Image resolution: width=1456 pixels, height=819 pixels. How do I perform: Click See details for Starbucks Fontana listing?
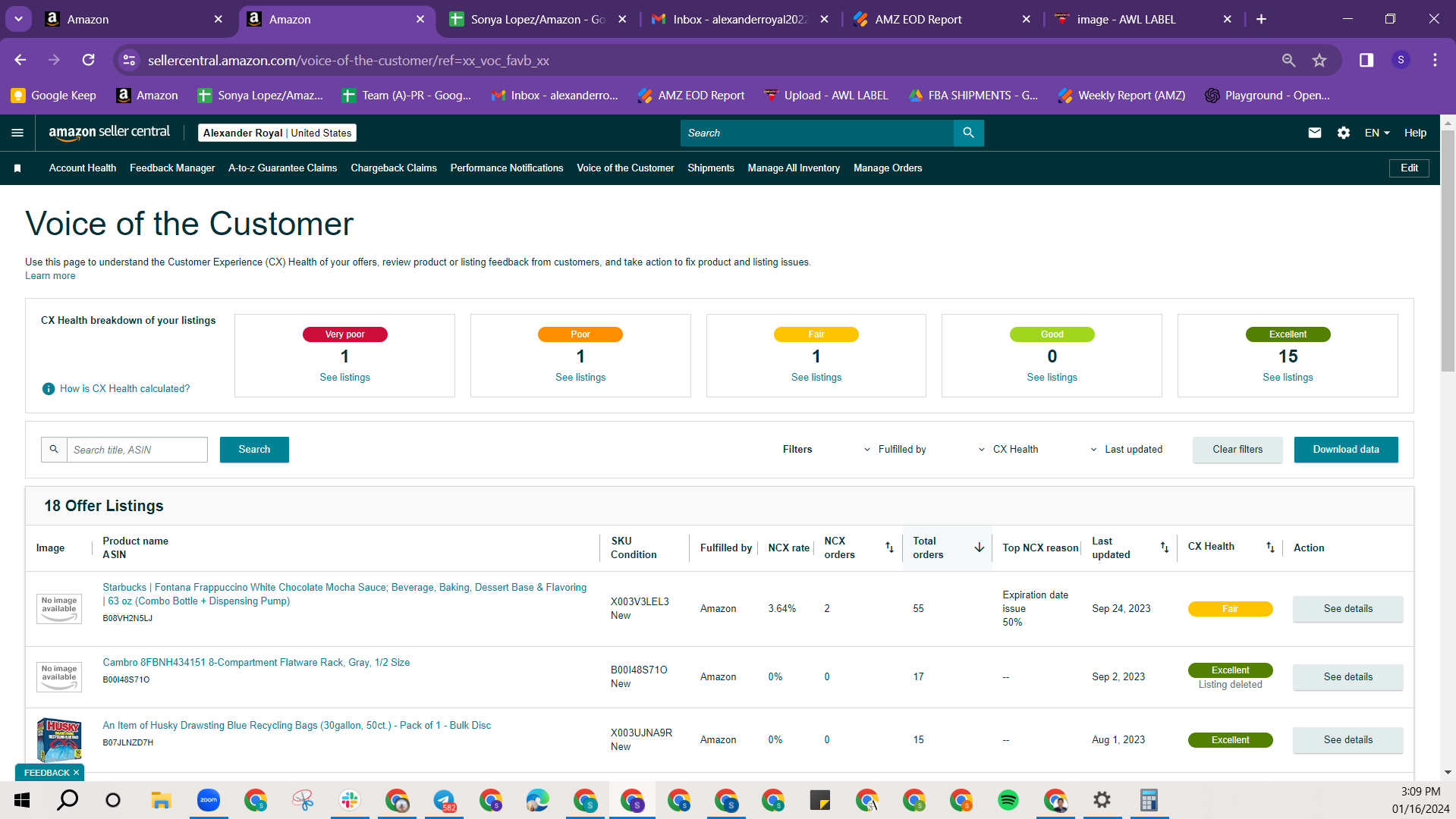1348,609
